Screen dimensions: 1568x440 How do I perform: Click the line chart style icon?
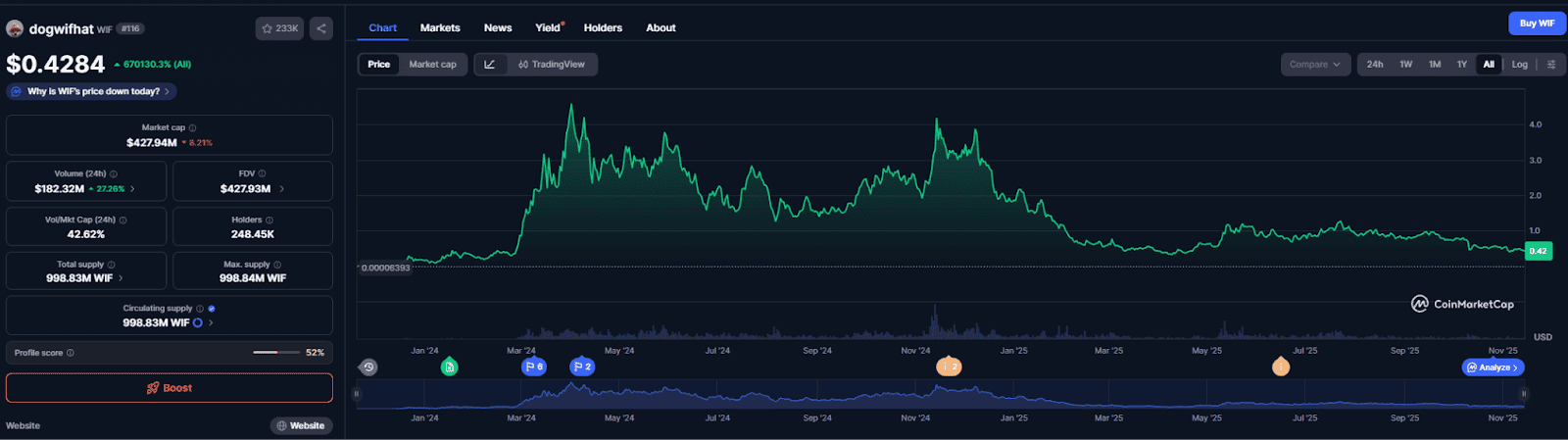490,65
